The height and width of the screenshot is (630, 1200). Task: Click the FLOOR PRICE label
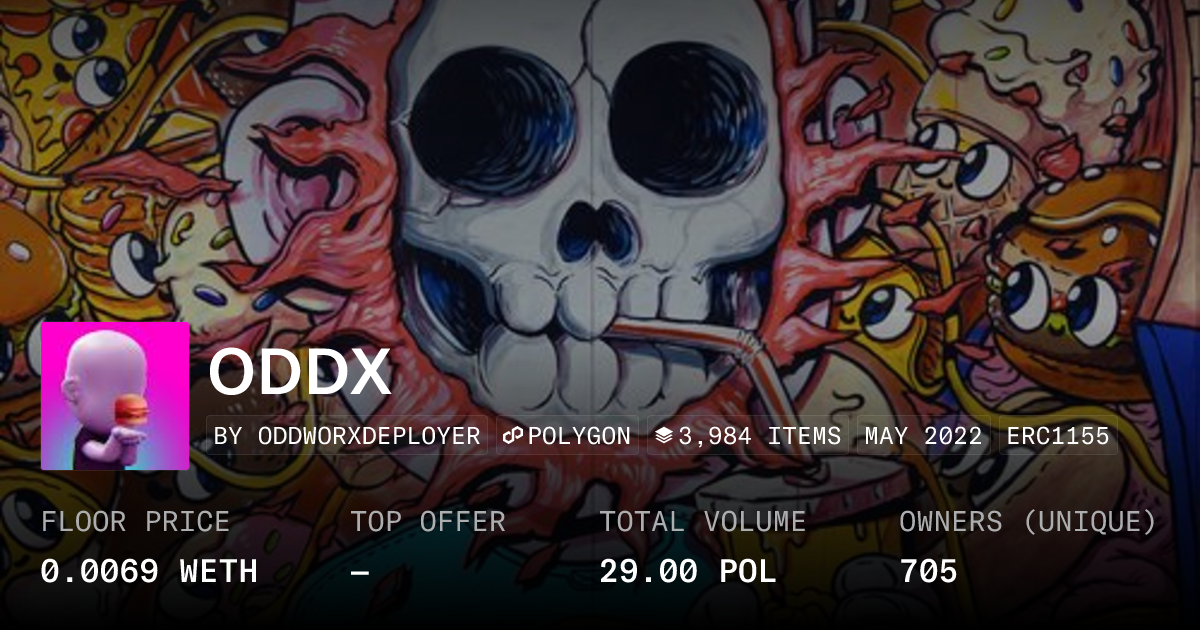point(135,522)
